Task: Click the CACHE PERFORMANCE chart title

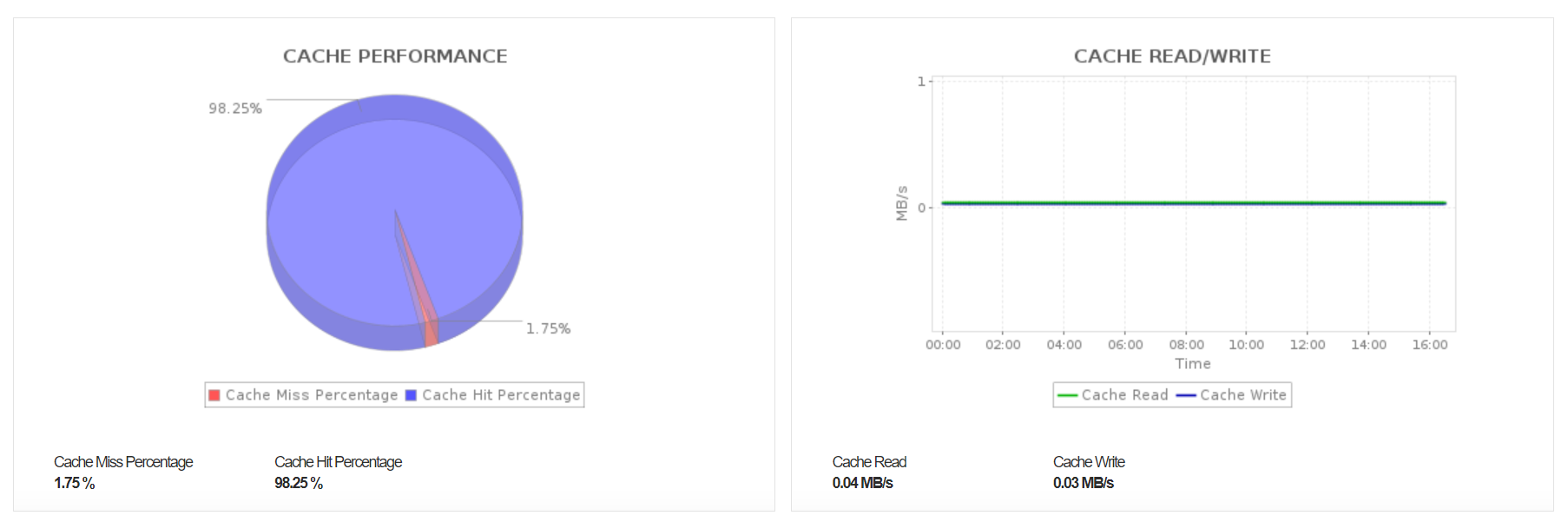Action: pos(395,56)
